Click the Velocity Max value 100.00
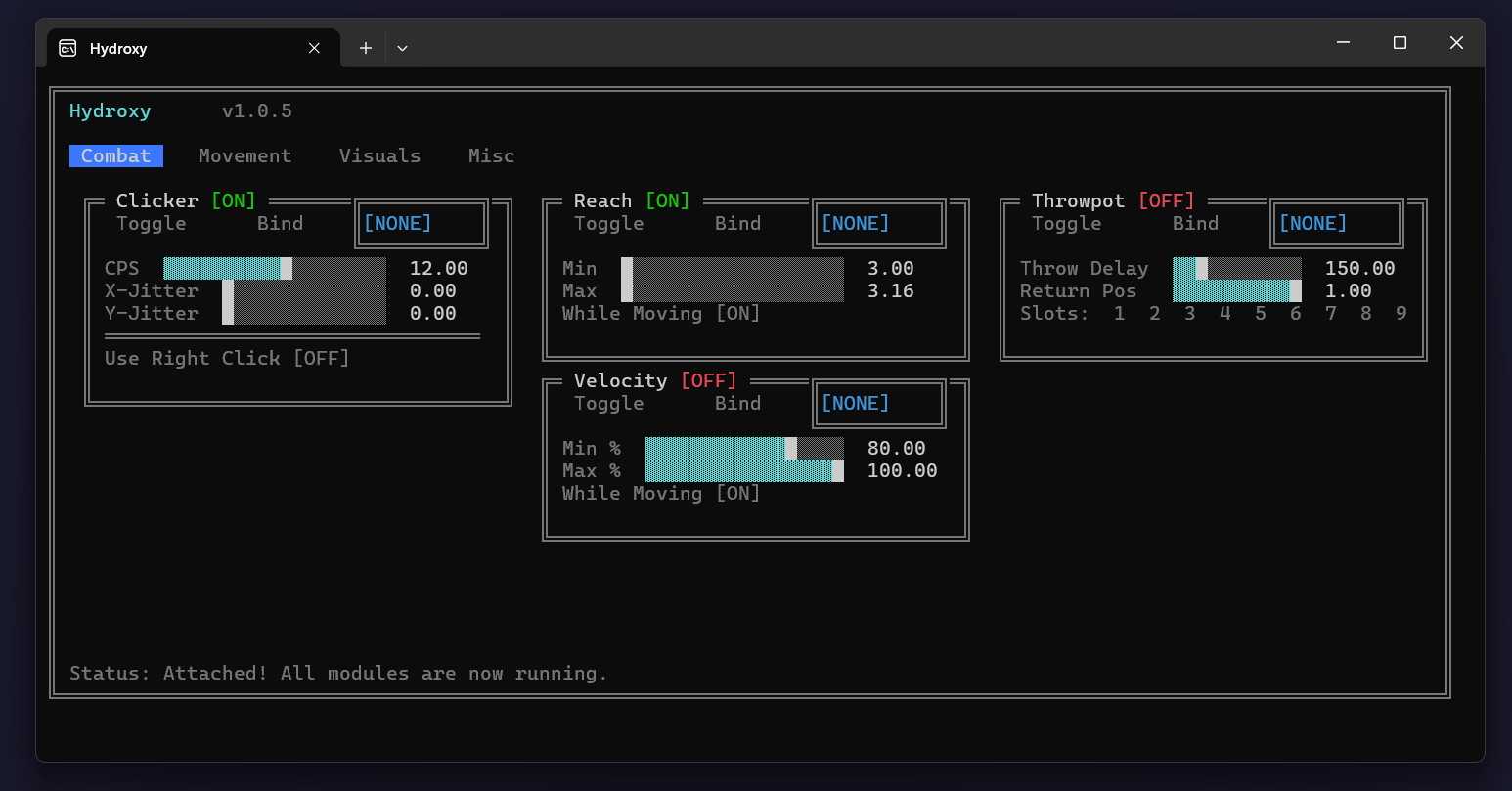This screenshot has width=1512, height=791. point(903,471)
